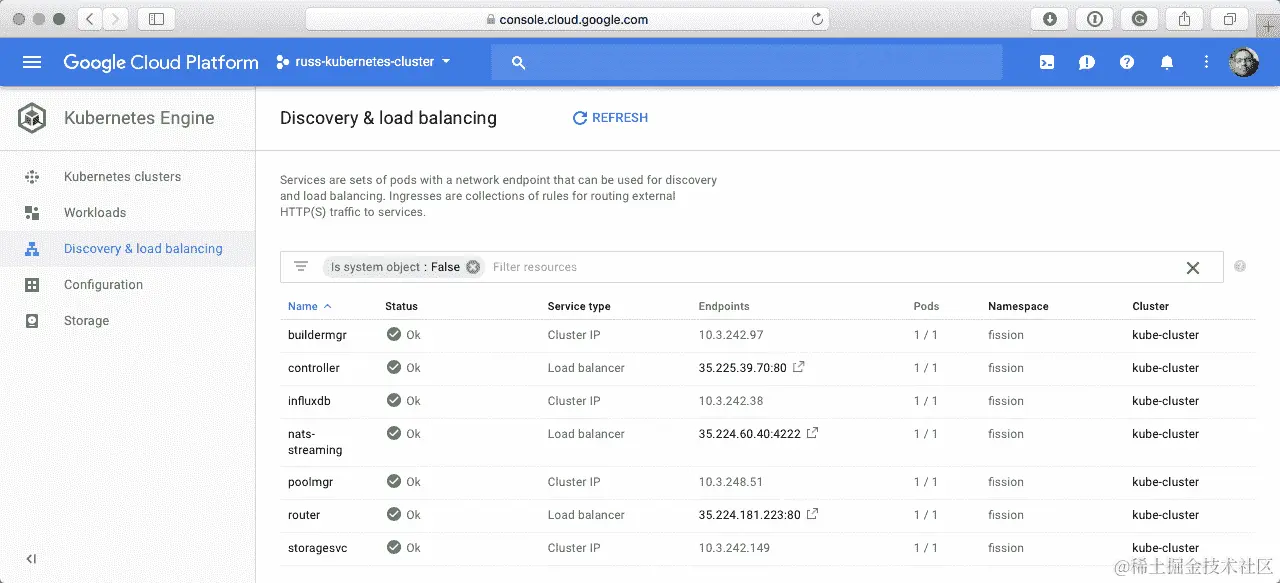Open the nats-streaming service

(x=315, y=442)
